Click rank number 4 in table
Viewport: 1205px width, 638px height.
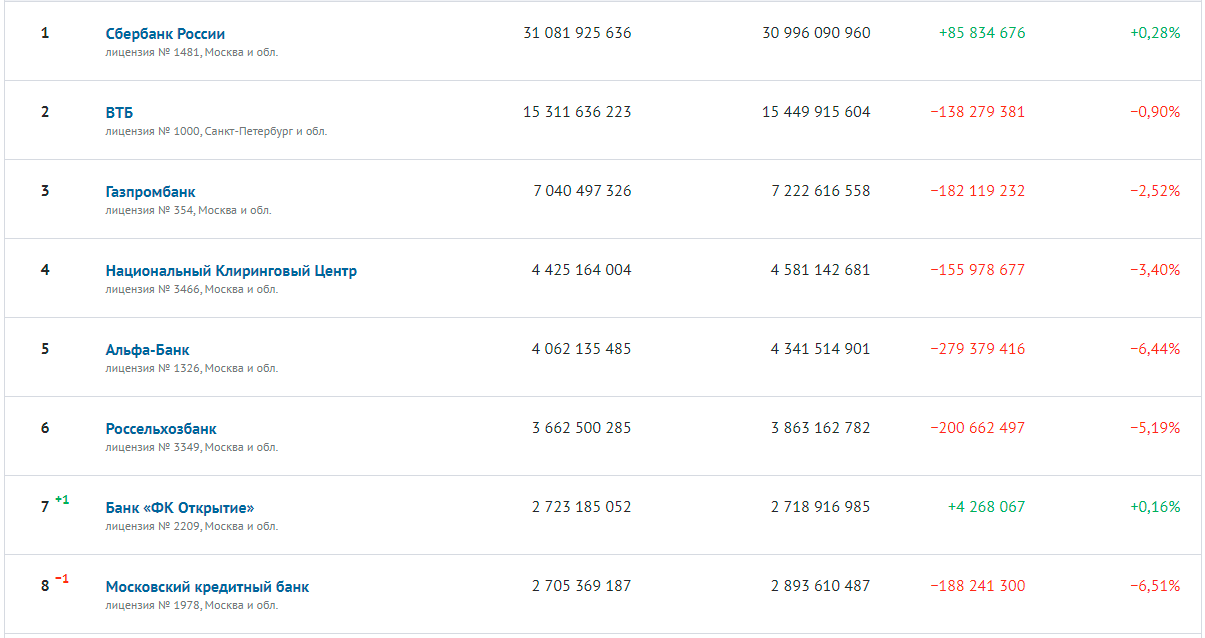tap(45, 270)
